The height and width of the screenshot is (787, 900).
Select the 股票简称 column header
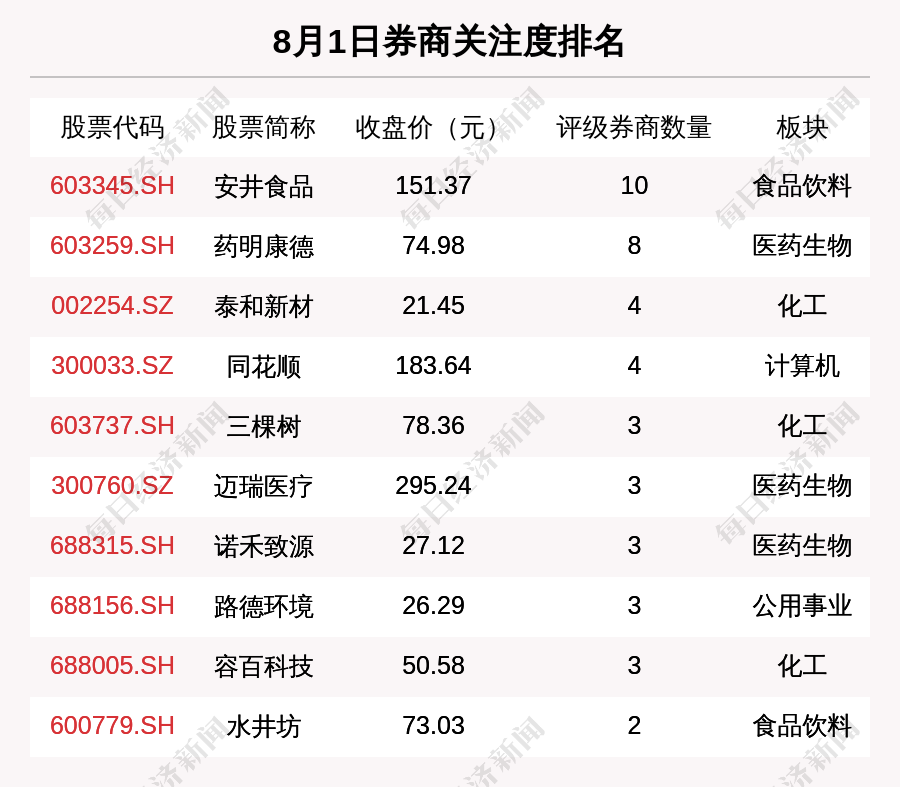[x=263, y=127]
